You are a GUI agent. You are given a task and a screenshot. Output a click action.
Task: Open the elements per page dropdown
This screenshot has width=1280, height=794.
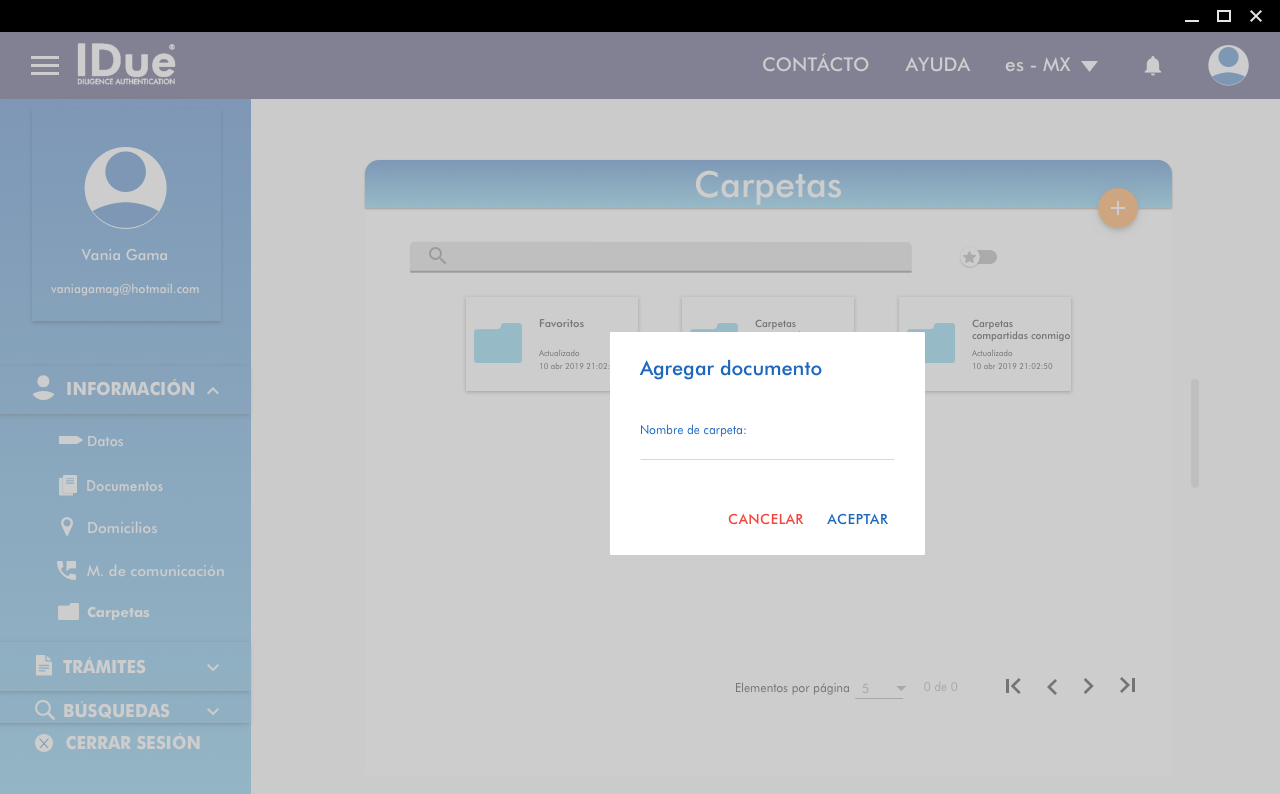[x=881, y=688]
